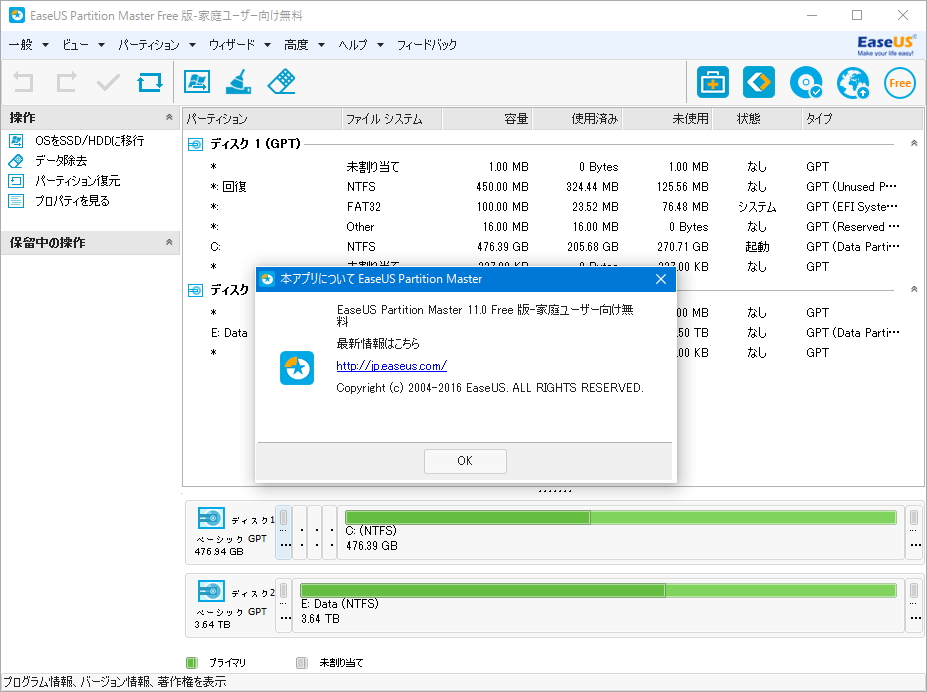Click the bootable disc check icon
The height and width of the screenshot is (692, 927).
click(x=806, y=83)
